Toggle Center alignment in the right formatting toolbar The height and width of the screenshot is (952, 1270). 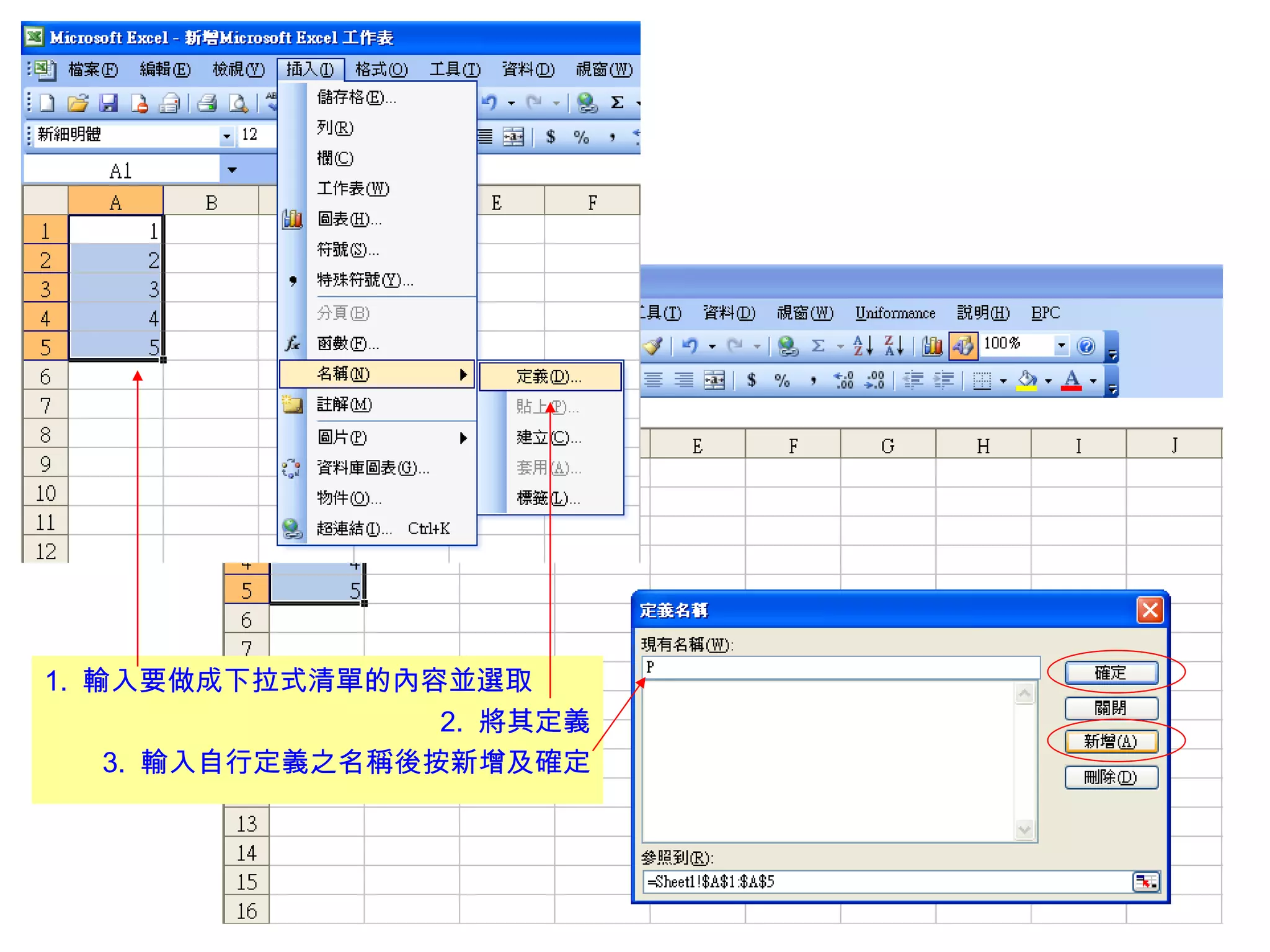pyautogui.click(x=653, y=380)
